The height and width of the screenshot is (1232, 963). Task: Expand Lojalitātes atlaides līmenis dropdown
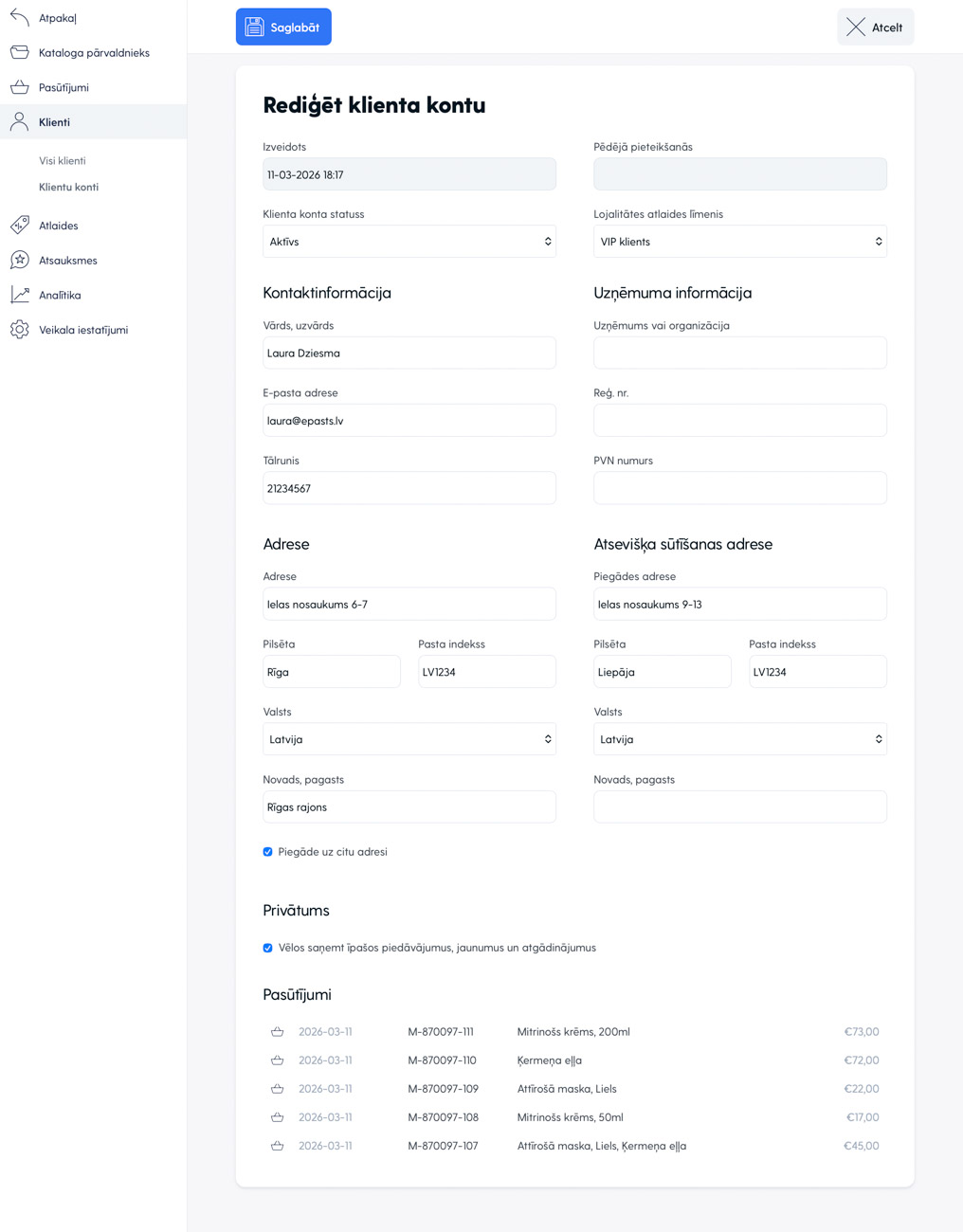tap(739, 242)
